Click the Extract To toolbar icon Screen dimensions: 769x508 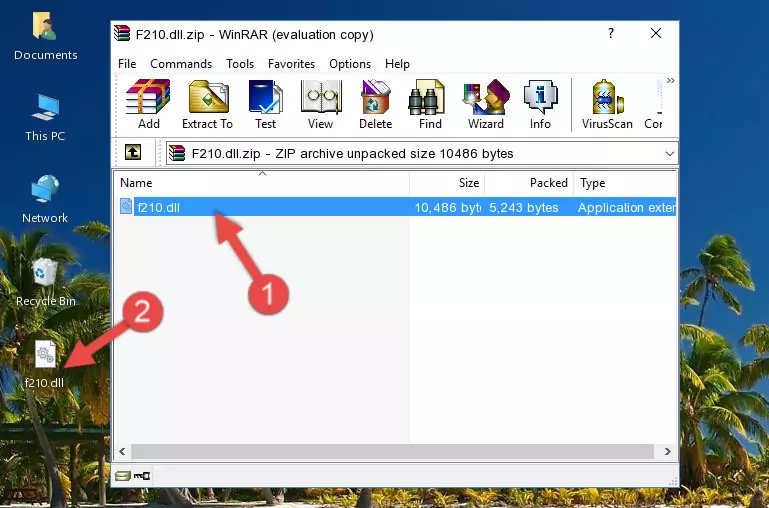pyautogui.click(x=207, y=104)
